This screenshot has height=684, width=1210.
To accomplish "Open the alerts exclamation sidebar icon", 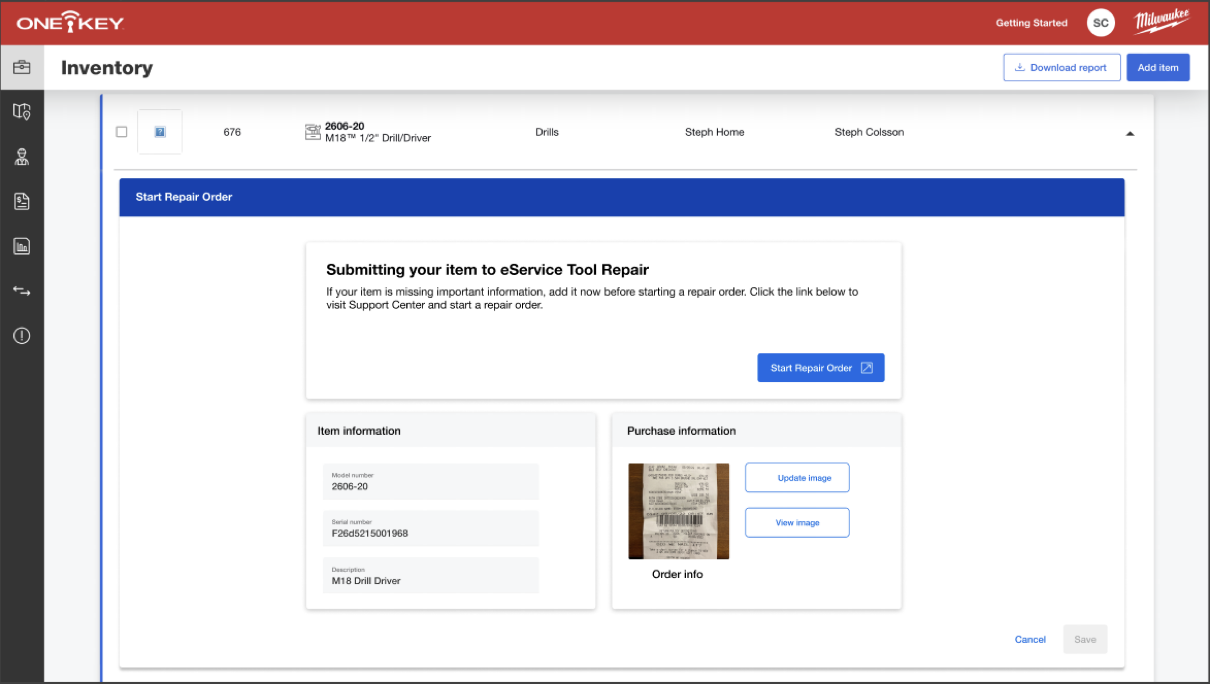I will [21, 336].
